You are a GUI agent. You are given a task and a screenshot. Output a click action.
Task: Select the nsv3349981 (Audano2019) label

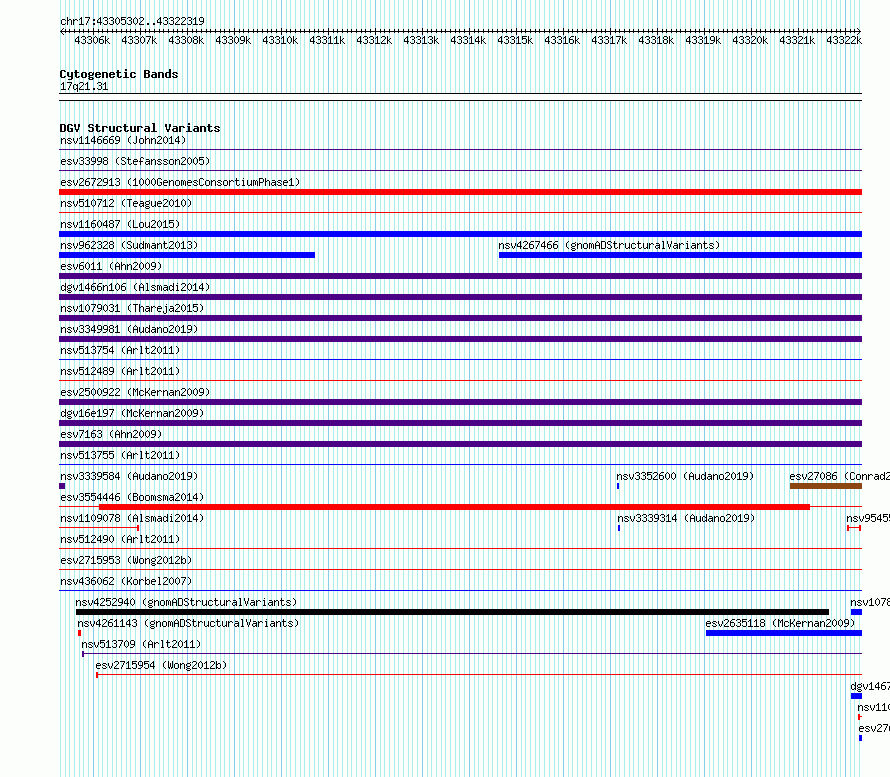(129, 329)
